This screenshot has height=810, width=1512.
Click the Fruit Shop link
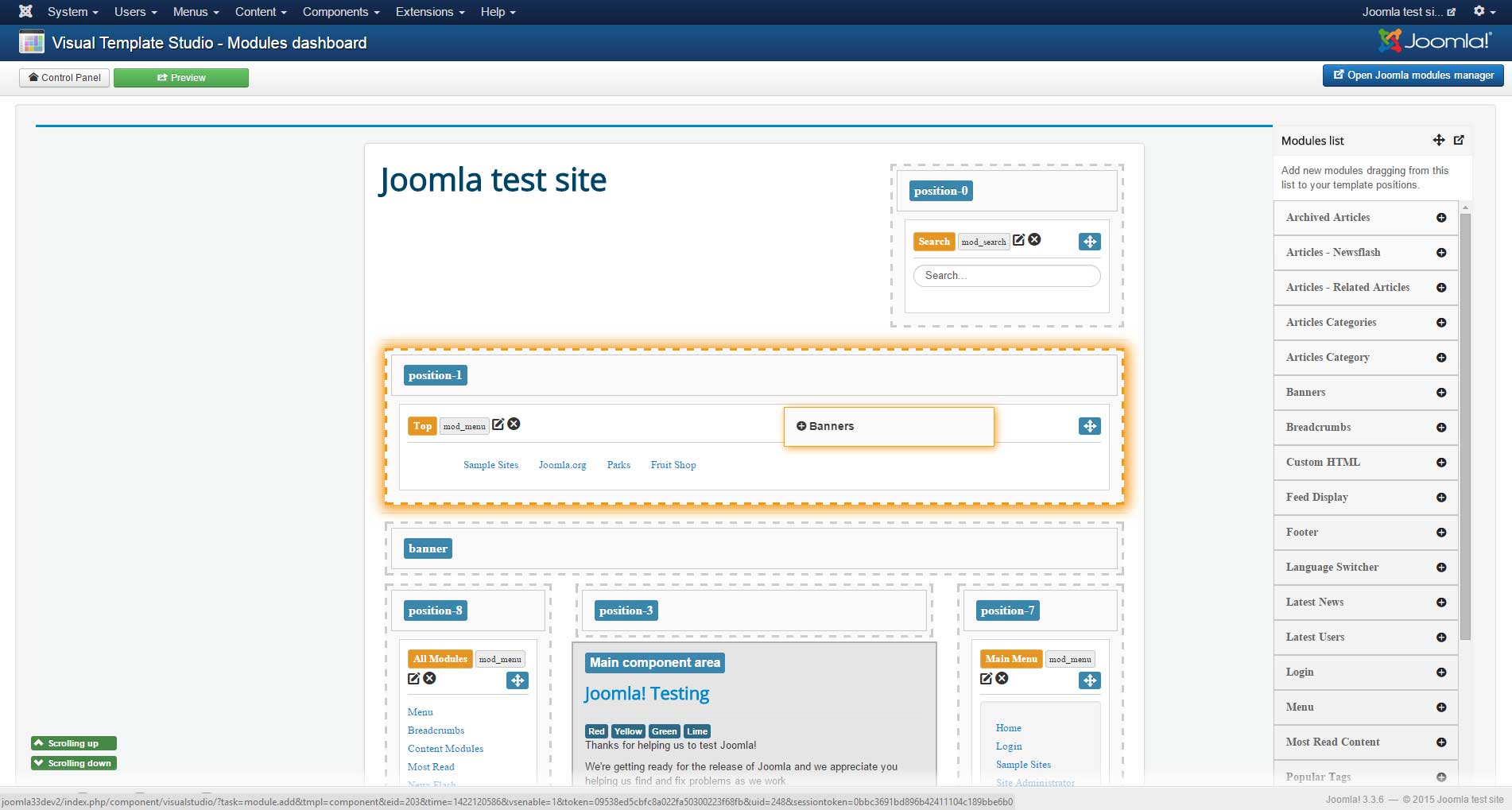(x=673, y=465)
